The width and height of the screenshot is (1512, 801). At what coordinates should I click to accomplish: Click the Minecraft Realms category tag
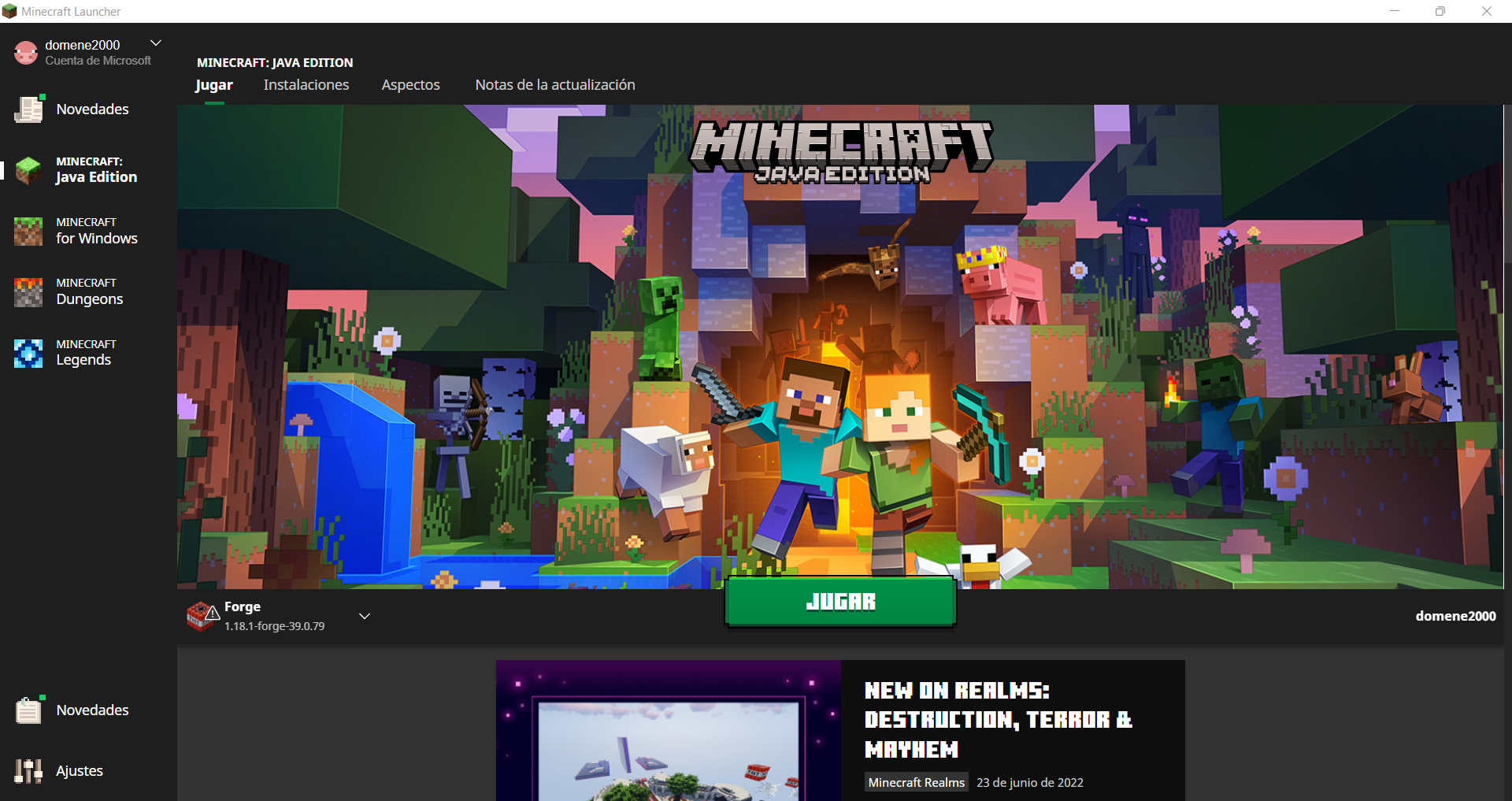point(917,782)
